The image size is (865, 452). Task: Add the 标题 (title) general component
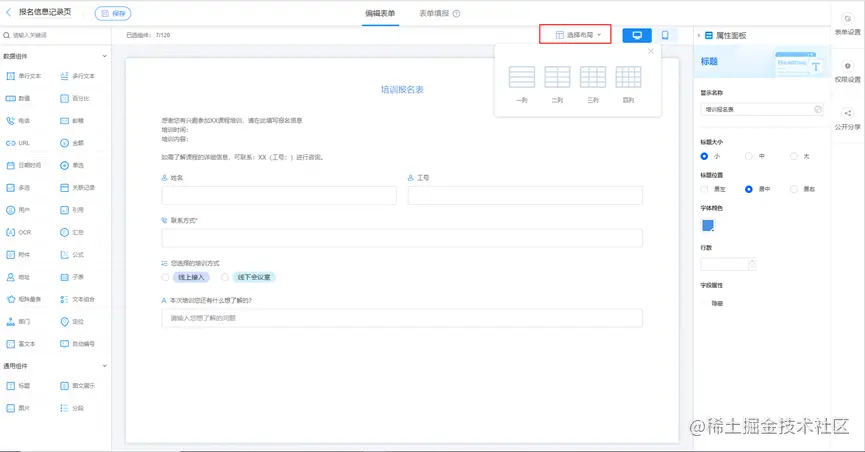(18, 386)
